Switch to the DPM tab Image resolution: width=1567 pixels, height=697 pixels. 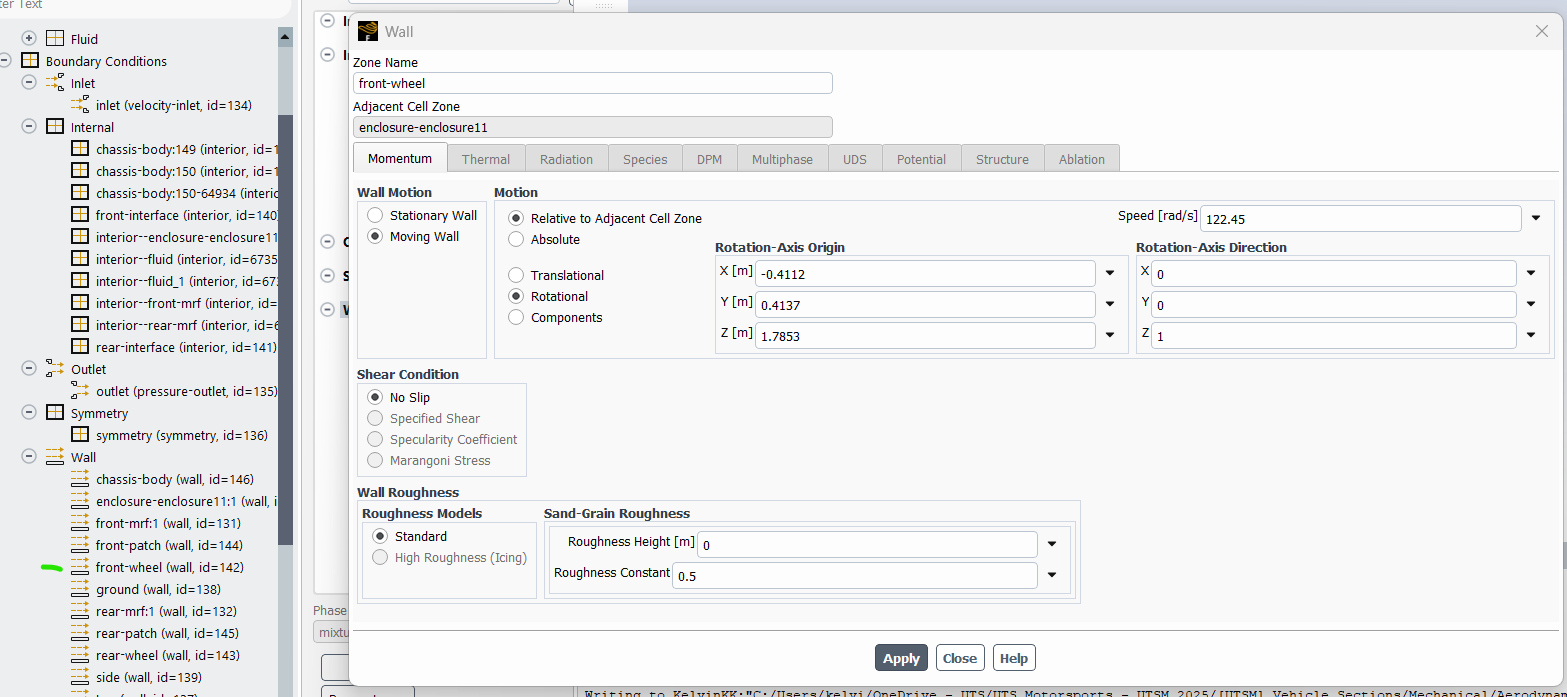tap(709, 159)
